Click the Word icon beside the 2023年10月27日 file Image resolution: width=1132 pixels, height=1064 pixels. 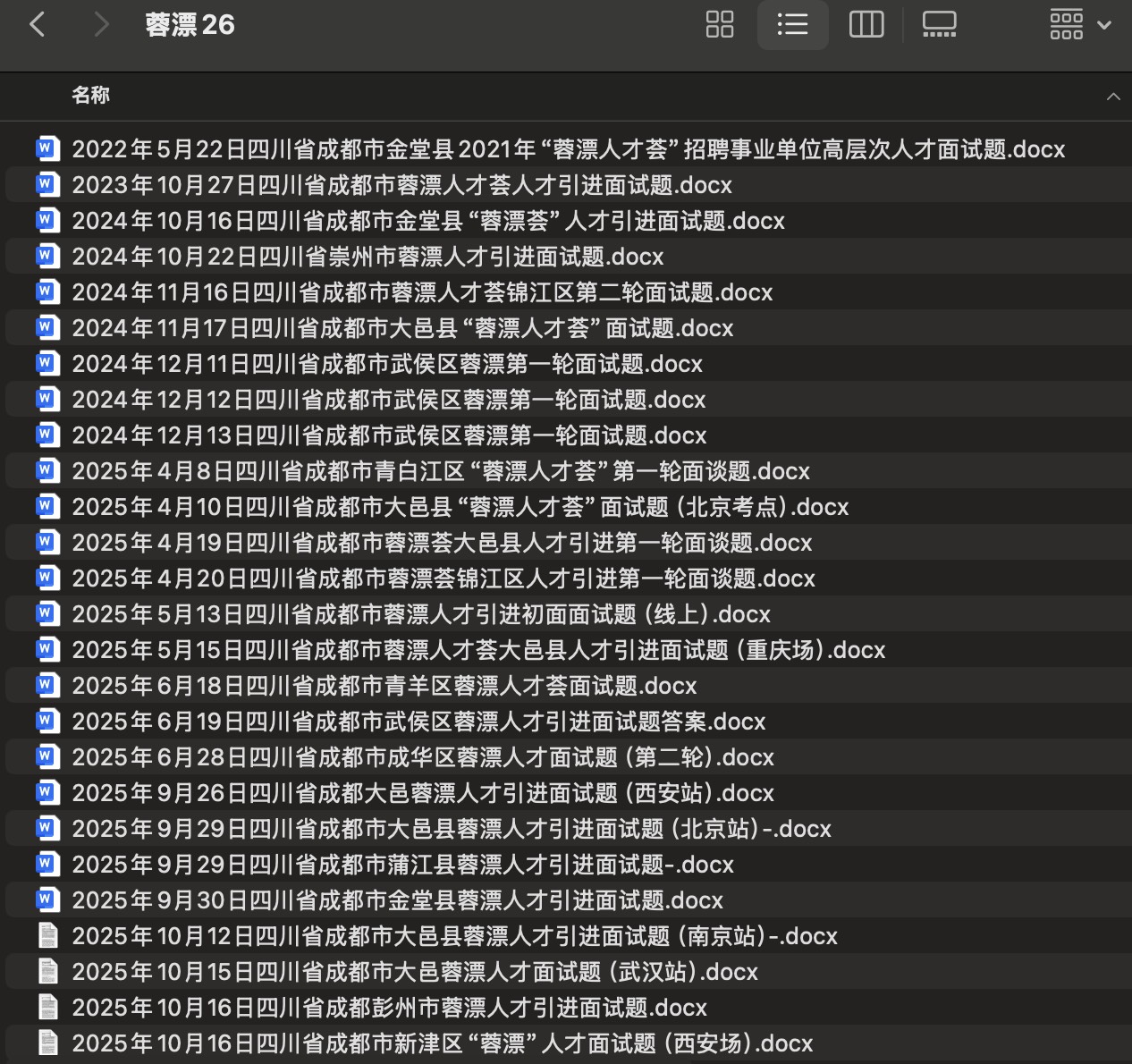pos(46,185)
